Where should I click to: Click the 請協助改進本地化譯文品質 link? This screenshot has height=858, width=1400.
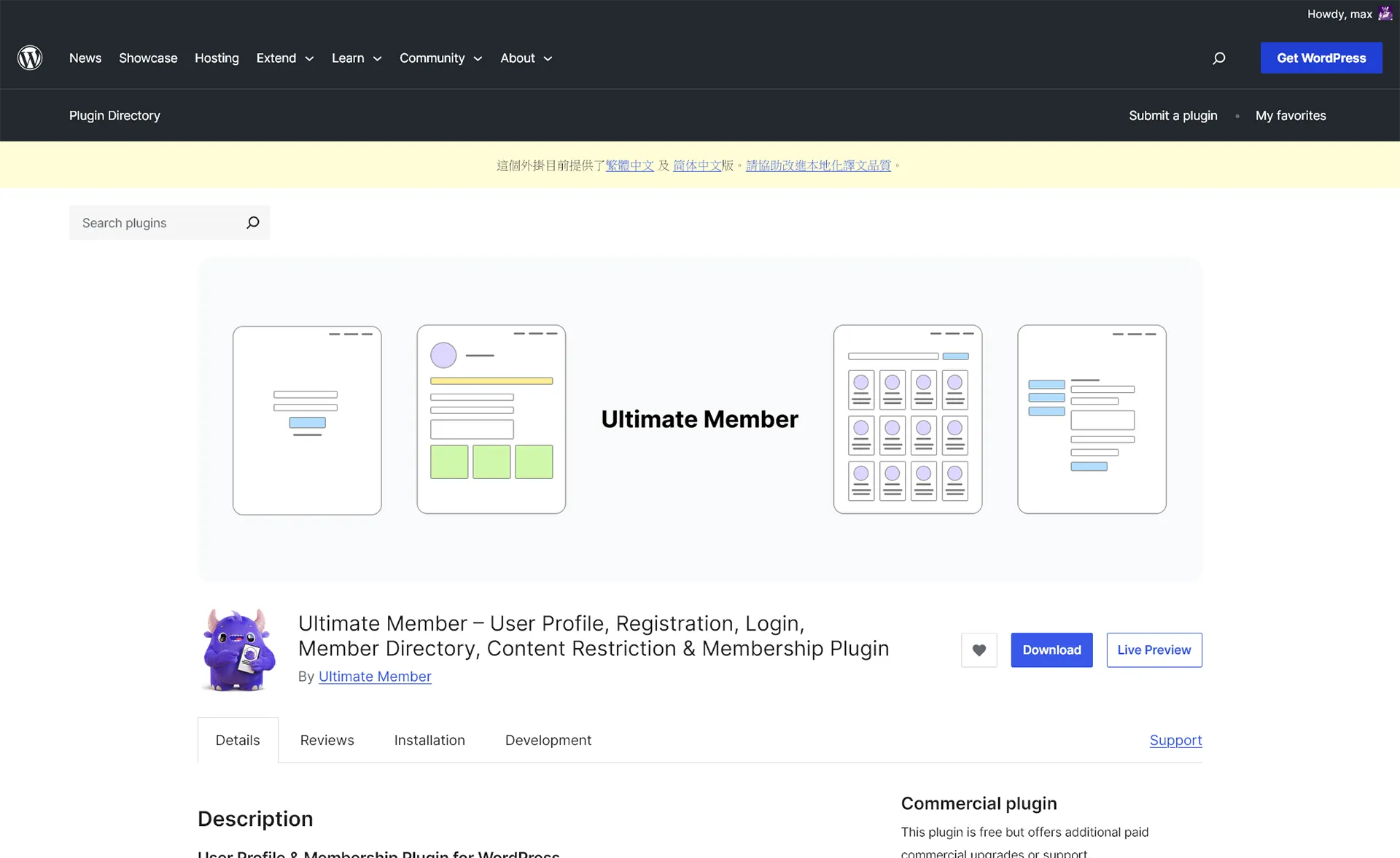[x=818, y=165]
